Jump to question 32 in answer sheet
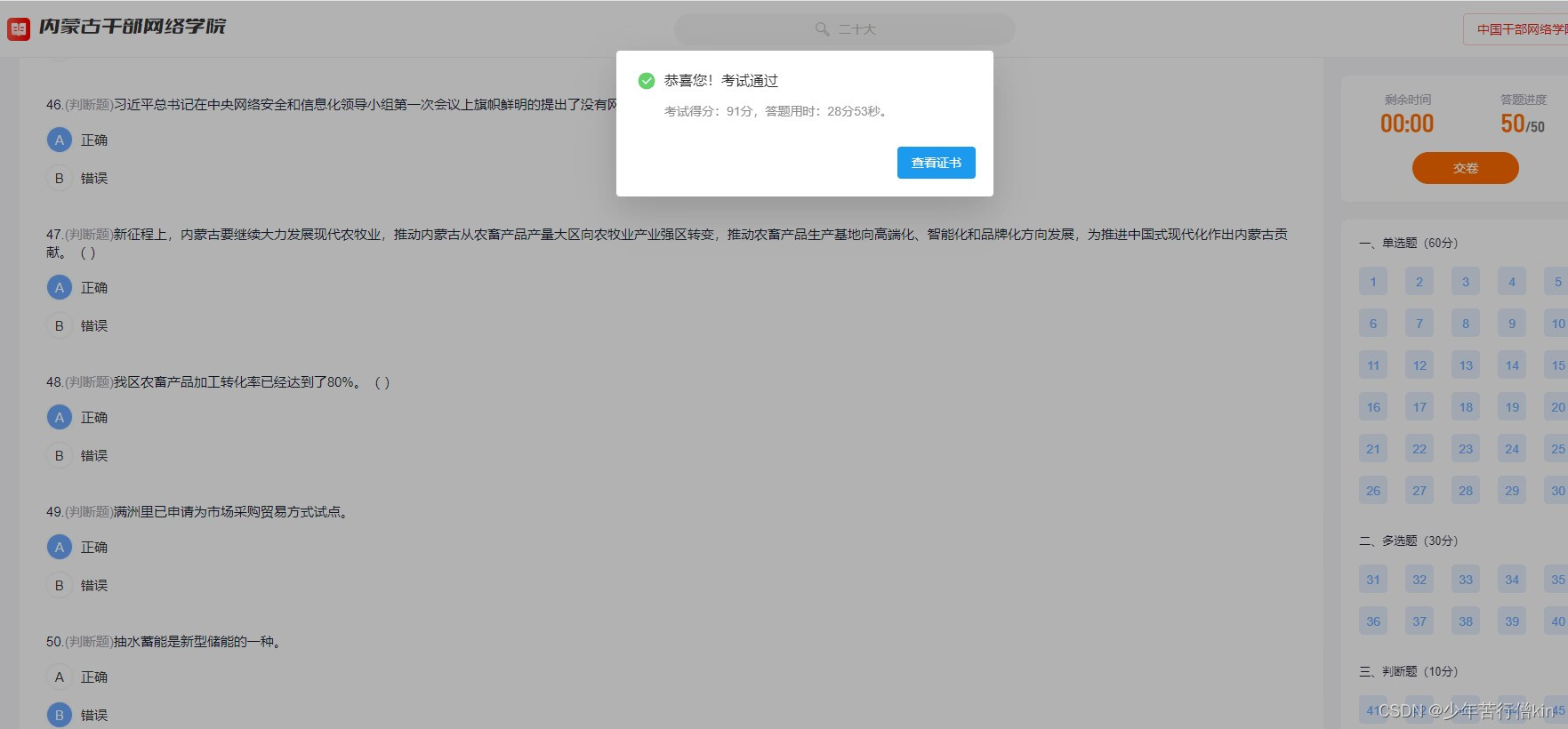 coord(1419,580)
